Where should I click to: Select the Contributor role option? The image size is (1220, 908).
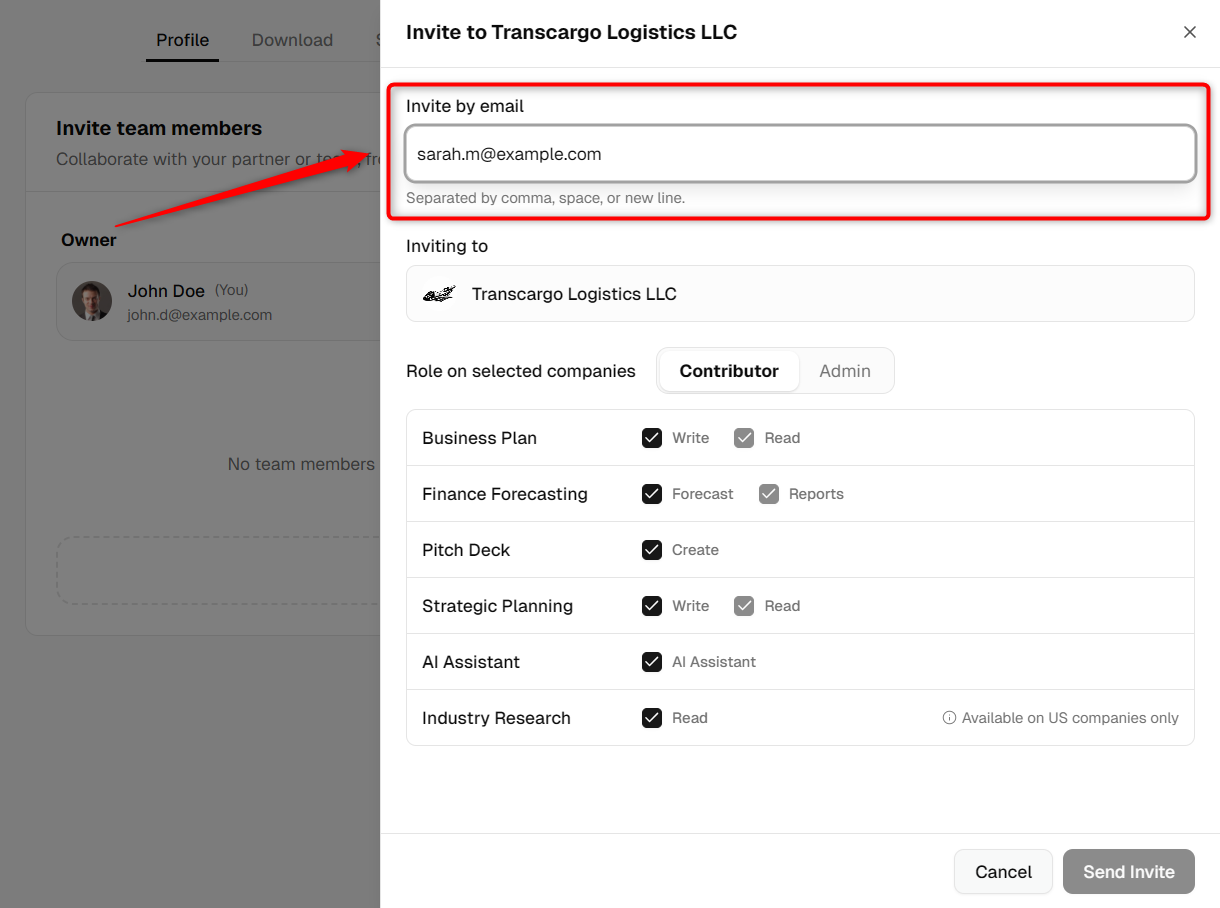729,371
